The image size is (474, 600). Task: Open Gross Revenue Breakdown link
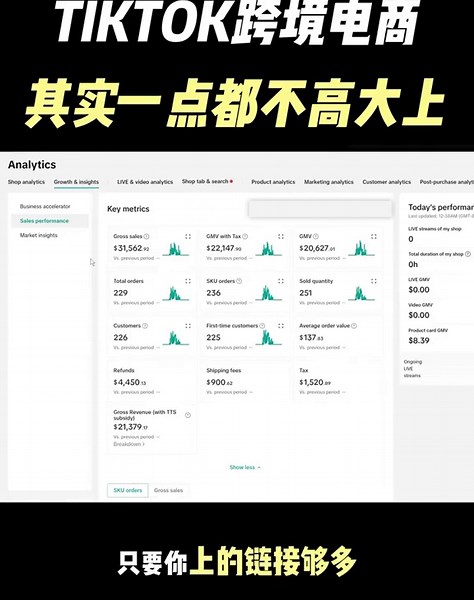click(129, 444)
